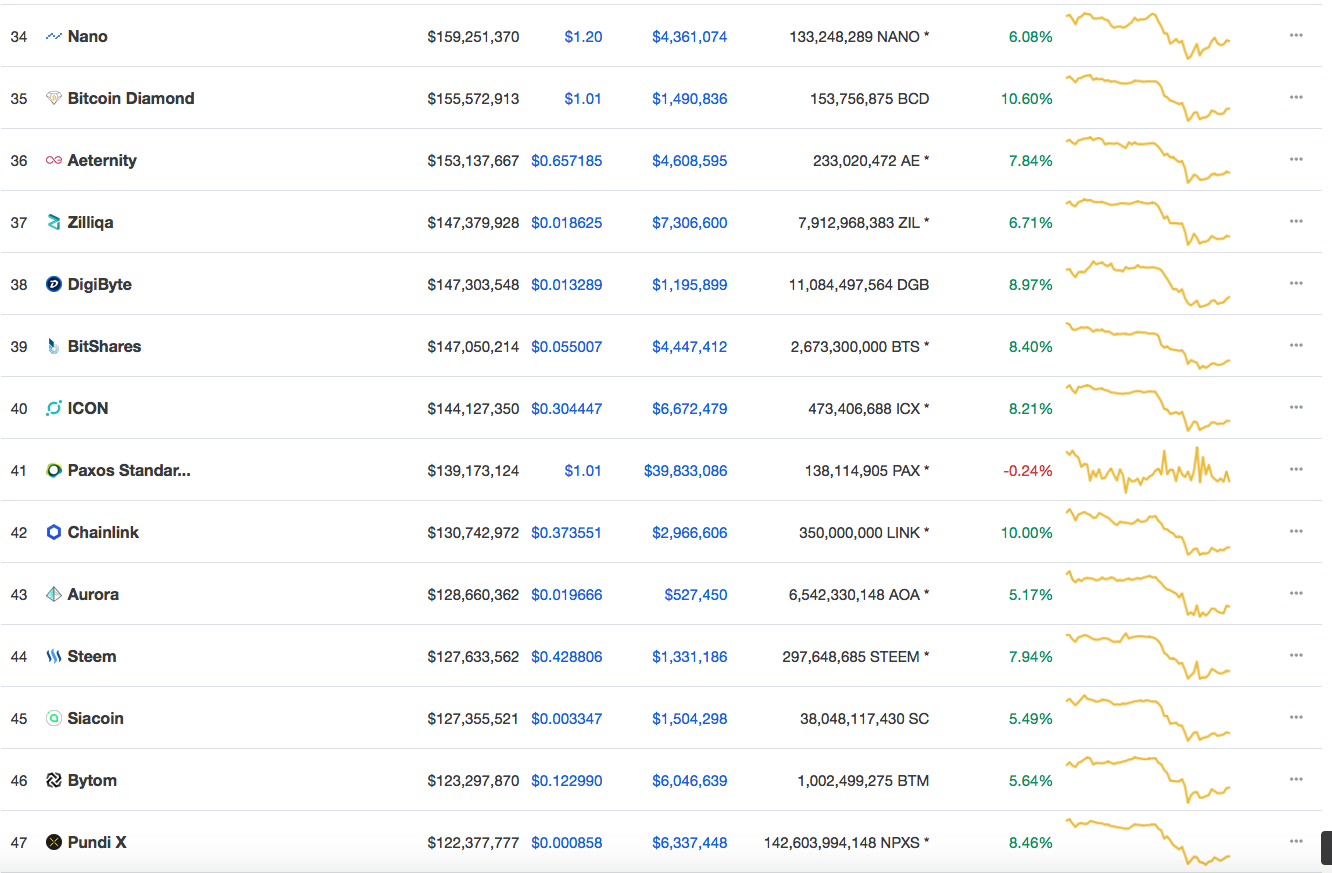The height and width of the screenshot is (873, 1332).
Task: Open the more options menu for Aurora
Action: tap(1296, 593)
